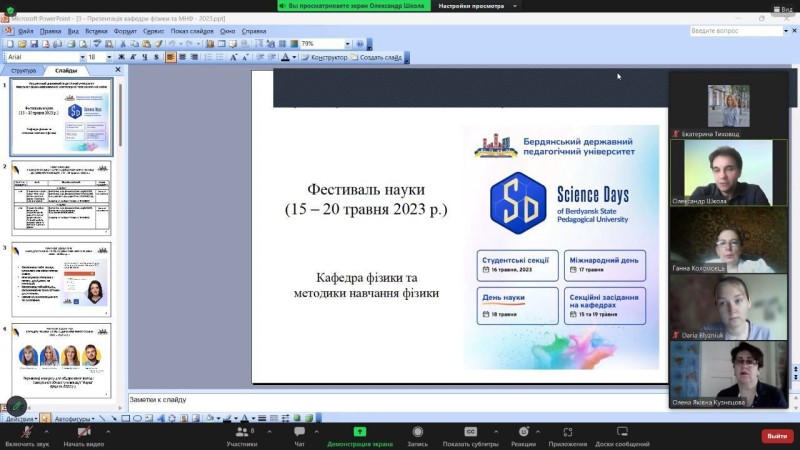Expand audio options arrow in Zoom
Viewport: 800px width, 450px height.
click(x=46, y=432)
